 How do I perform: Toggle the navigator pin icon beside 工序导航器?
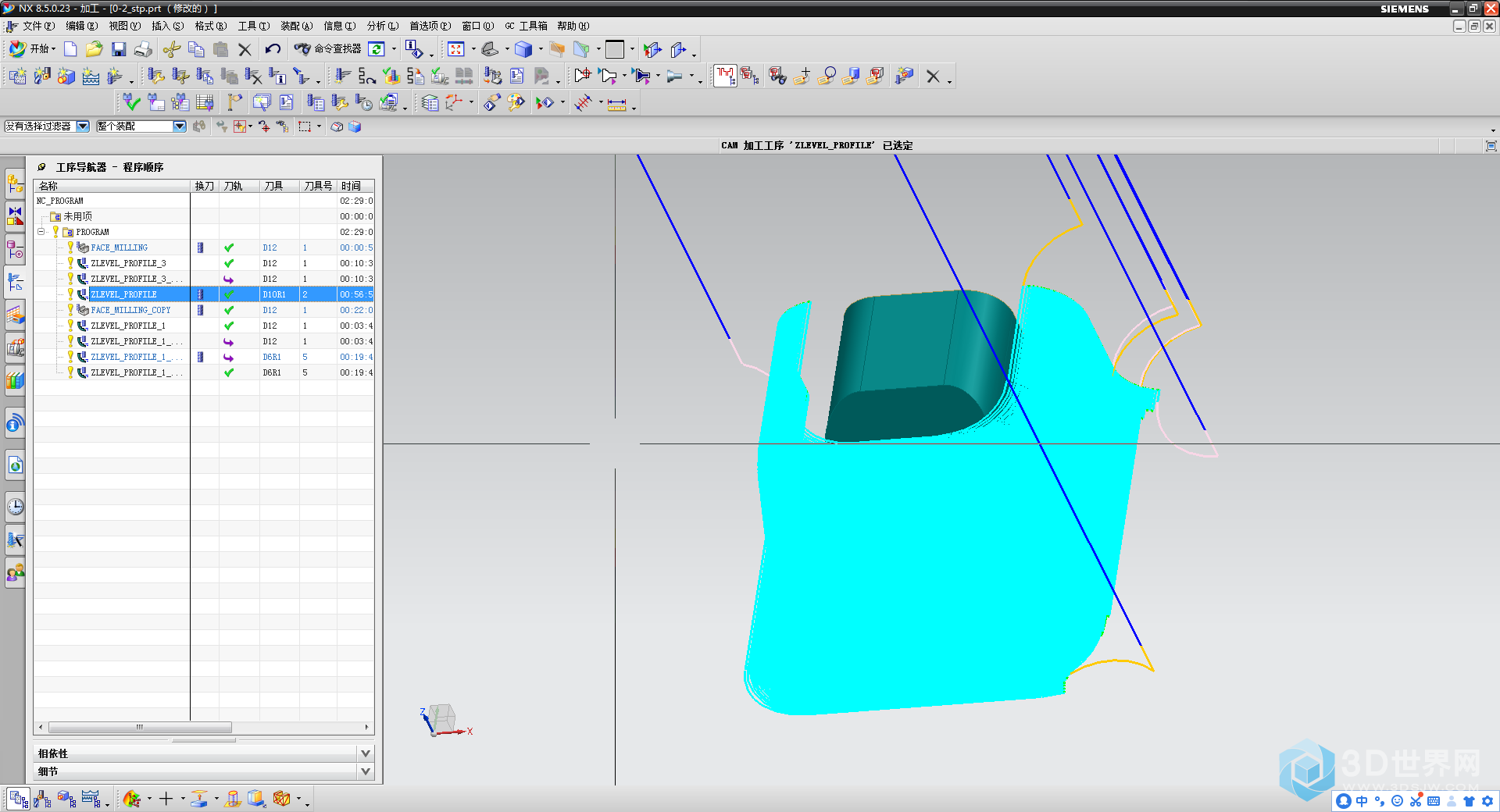tap(41, 167)
